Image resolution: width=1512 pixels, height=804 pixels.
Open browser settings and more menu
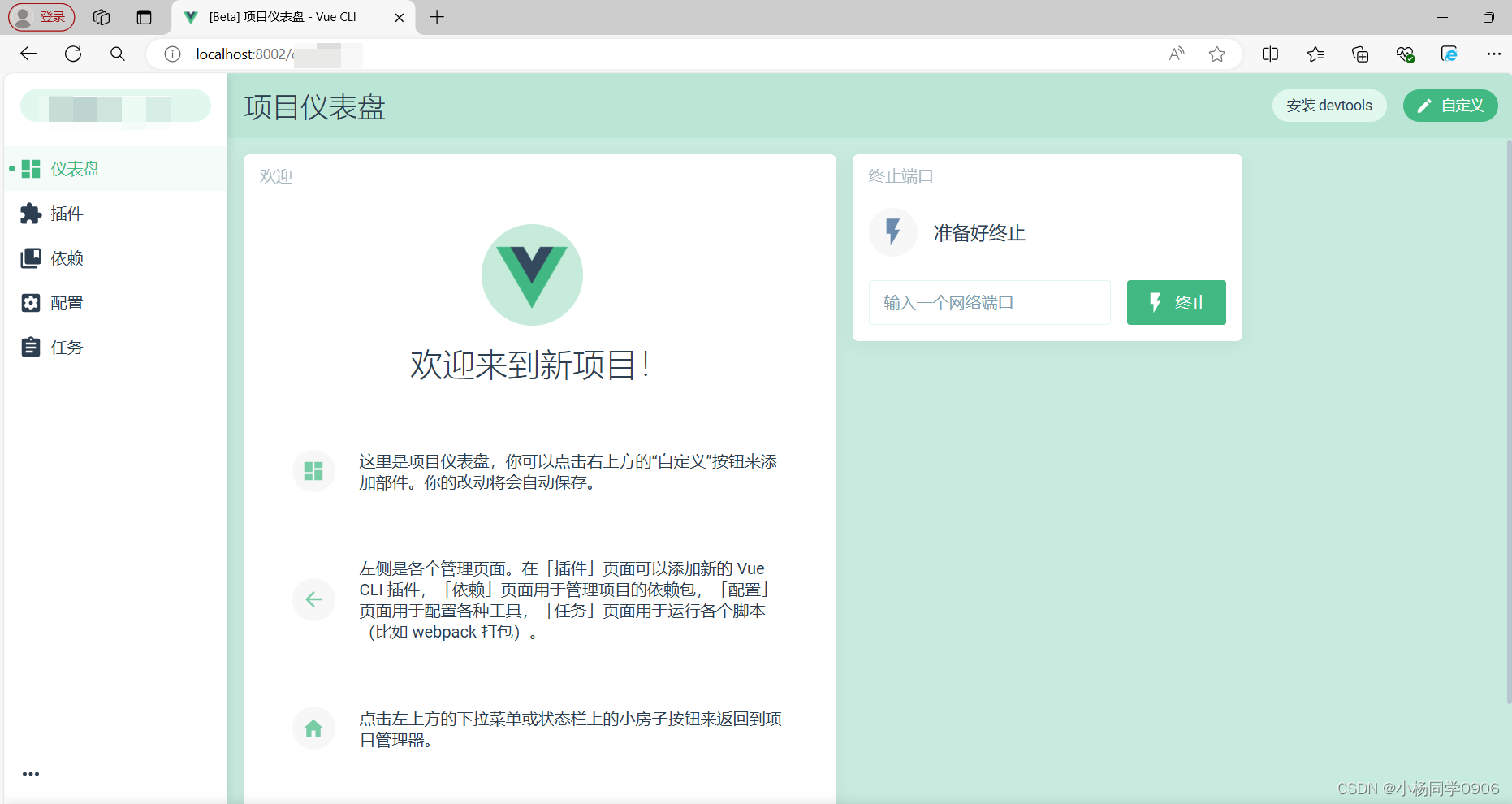point(1493,54)
